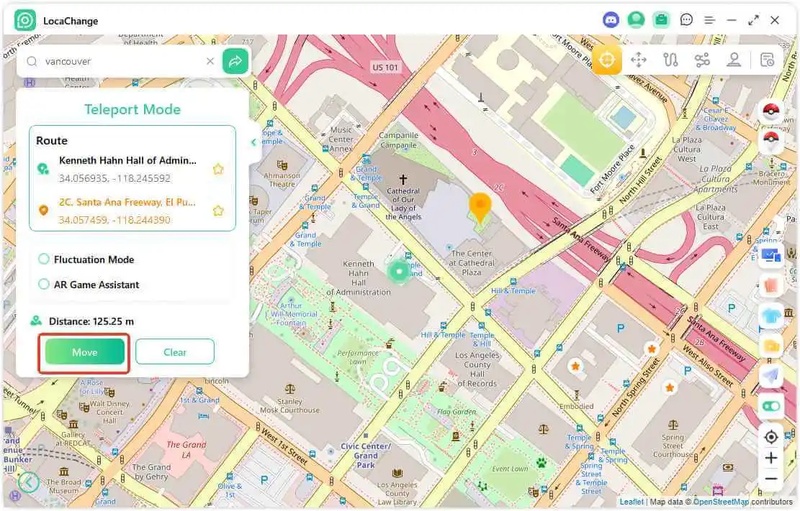800x511 pixels.
Task: Open the Leaflet attribution link
Action: pyautogui.click(x=631, y=502)
